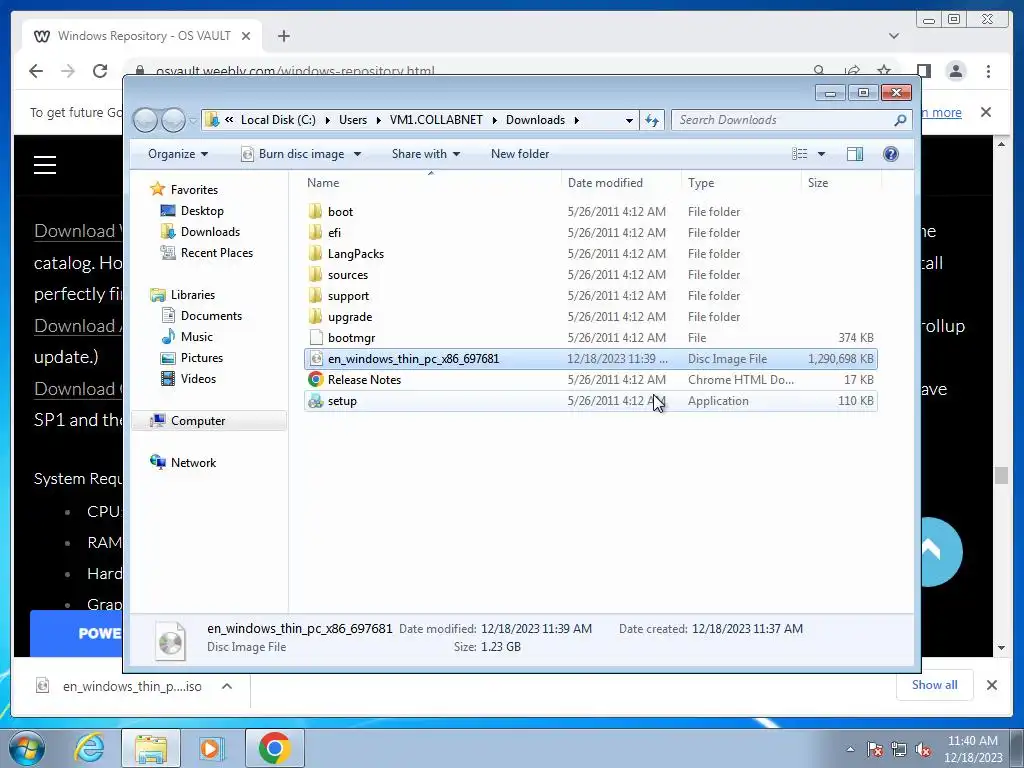The width and height of the screenshot is (1024, 768).
Task: Select en_windows_thin_pc_x86_697681 disc image file
Action: 591,359
